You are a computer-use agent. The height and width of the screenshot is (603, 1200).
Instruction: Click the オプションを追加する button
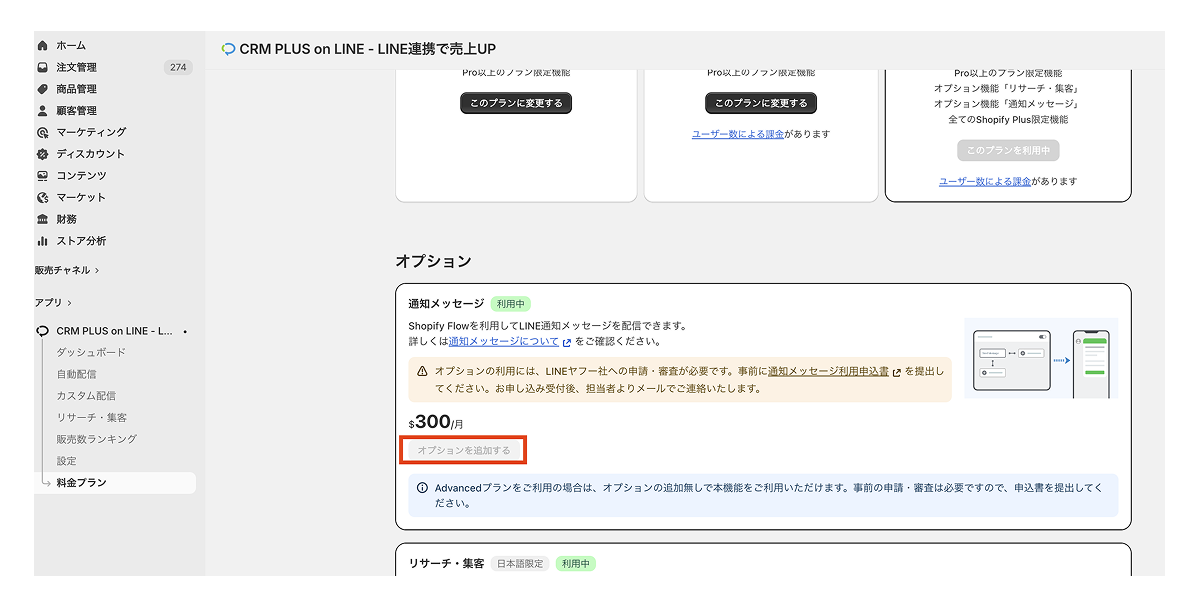pos(464,451)
